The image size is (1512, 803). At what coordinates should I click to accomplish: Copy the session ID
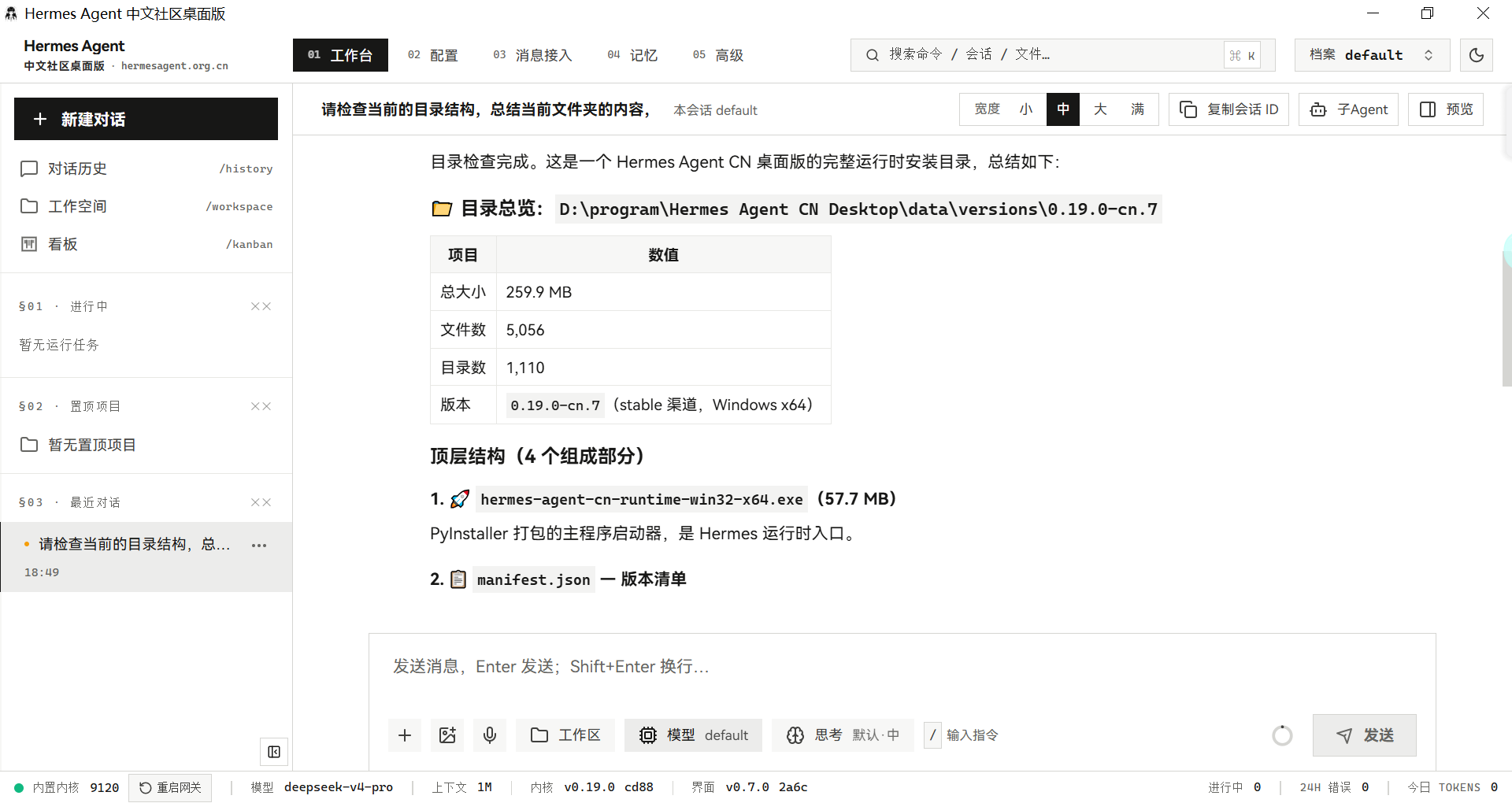pos(1228,109)
